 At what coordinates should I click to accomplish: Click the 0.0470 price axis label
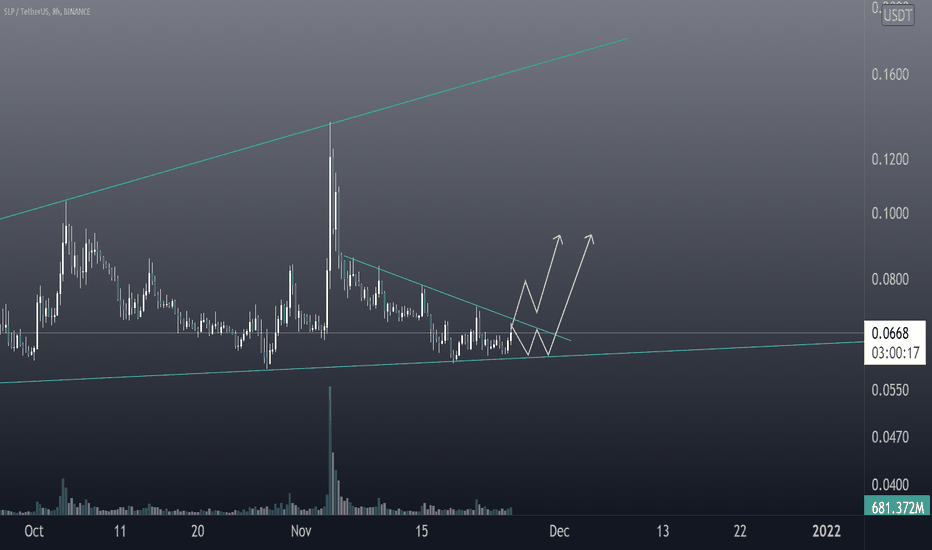point(890,437)
